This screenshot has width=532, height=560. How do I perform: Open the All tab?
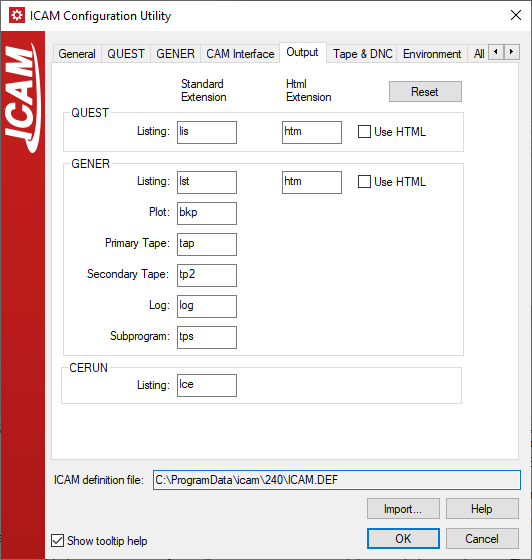(479, 54)
